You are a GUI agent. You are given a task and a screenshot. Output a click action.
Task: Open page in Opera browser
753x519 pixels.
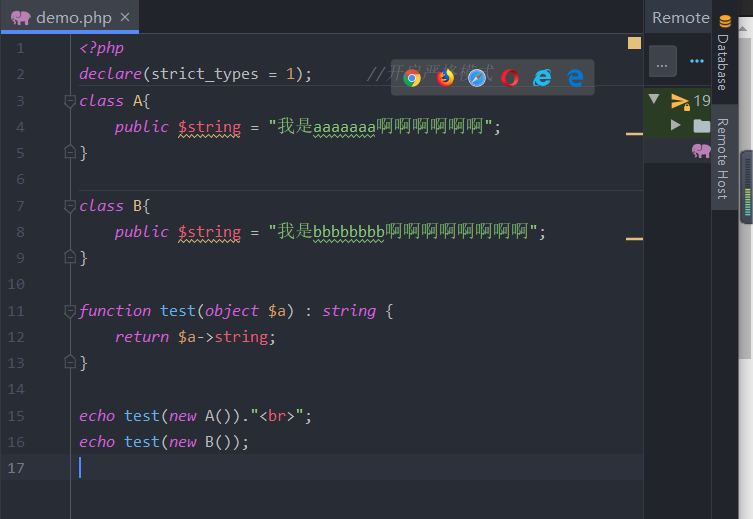510,78
